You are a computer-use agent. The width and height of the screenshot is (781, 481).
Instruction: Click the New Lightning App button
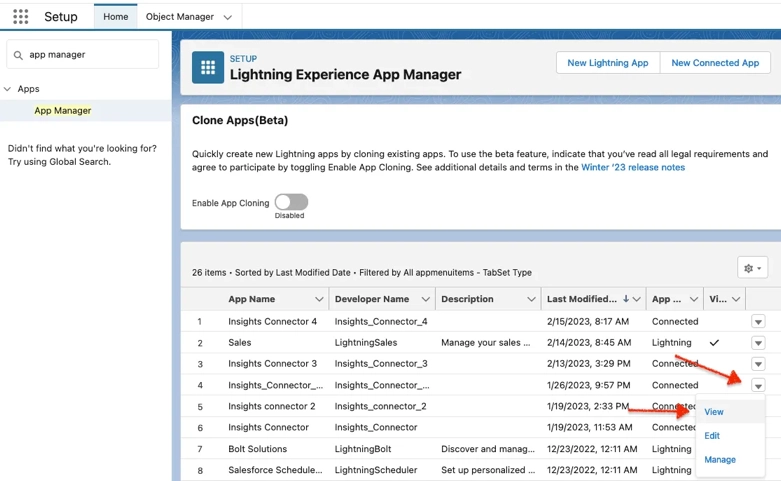coord(607,63)
